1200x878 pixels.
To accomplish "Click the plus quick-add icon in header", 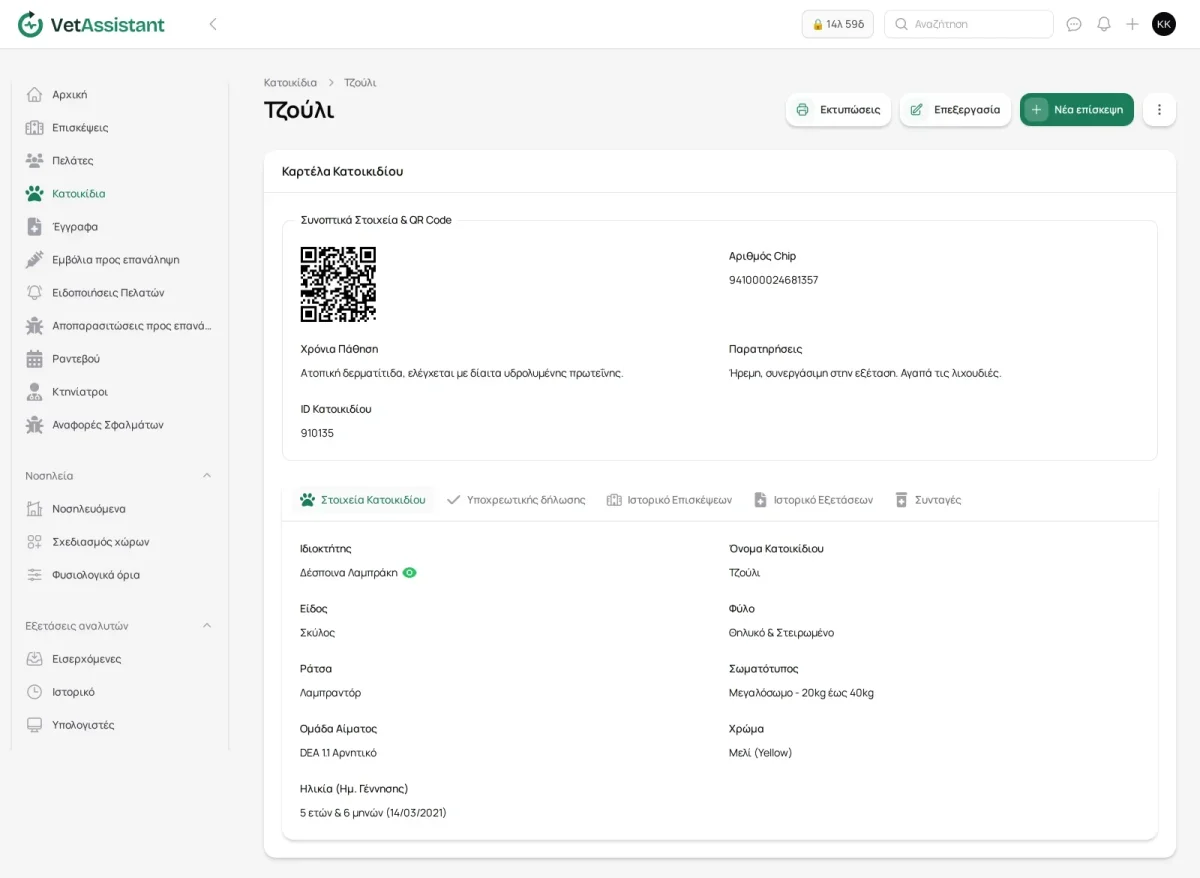I will pos(1132,24).
